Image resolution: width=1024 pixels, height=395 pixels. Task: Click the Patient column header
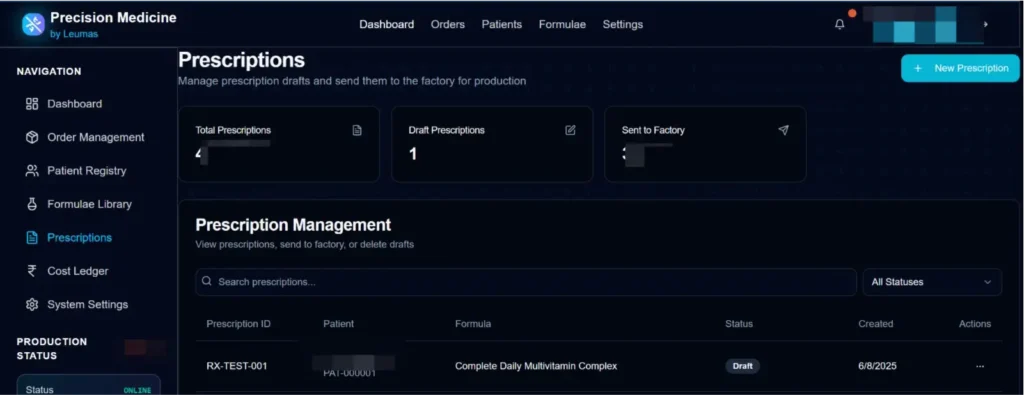pos(338,324)
